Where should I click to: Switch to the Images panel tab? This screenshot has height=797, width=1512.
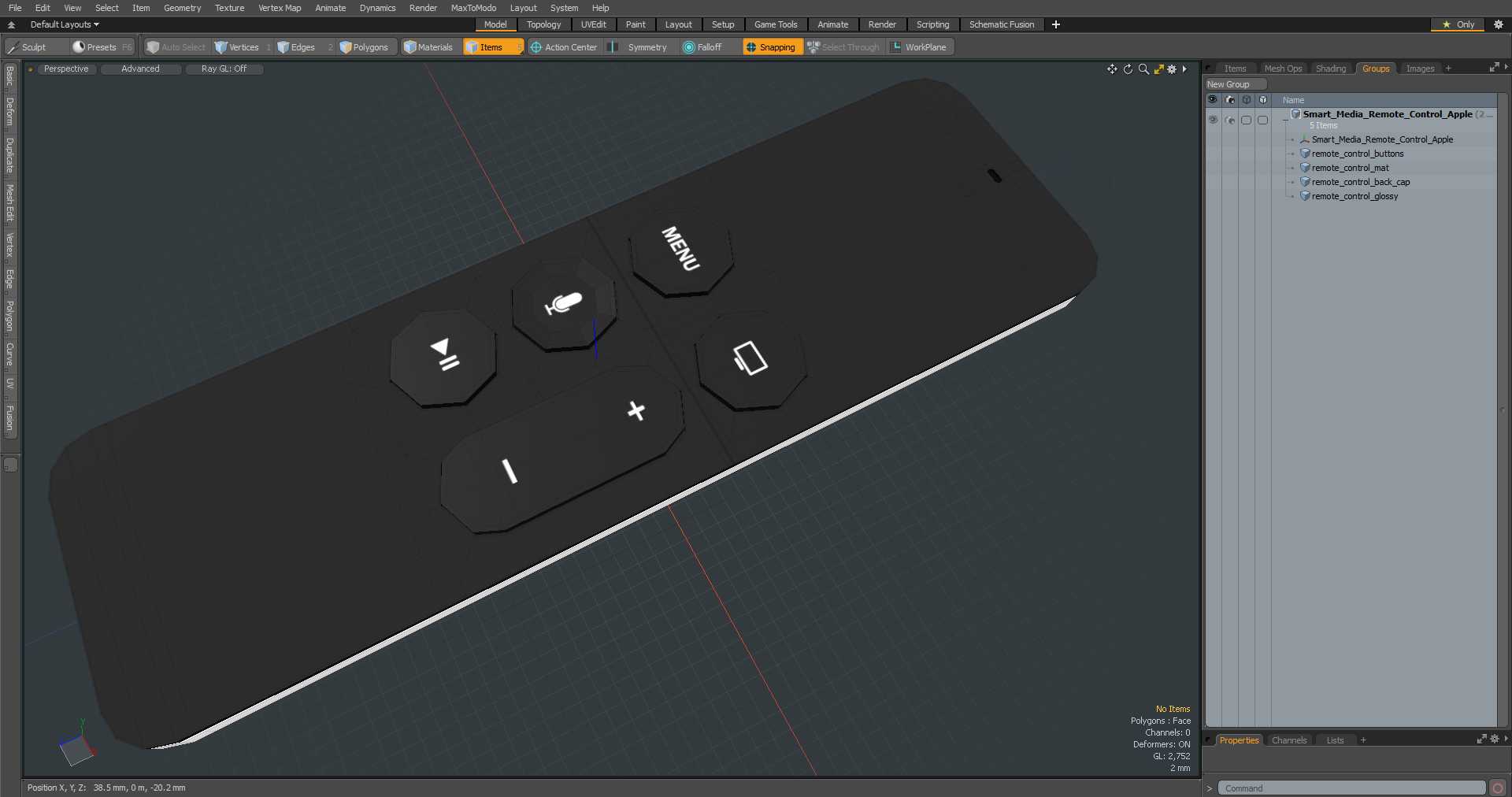coord(1420,69)
